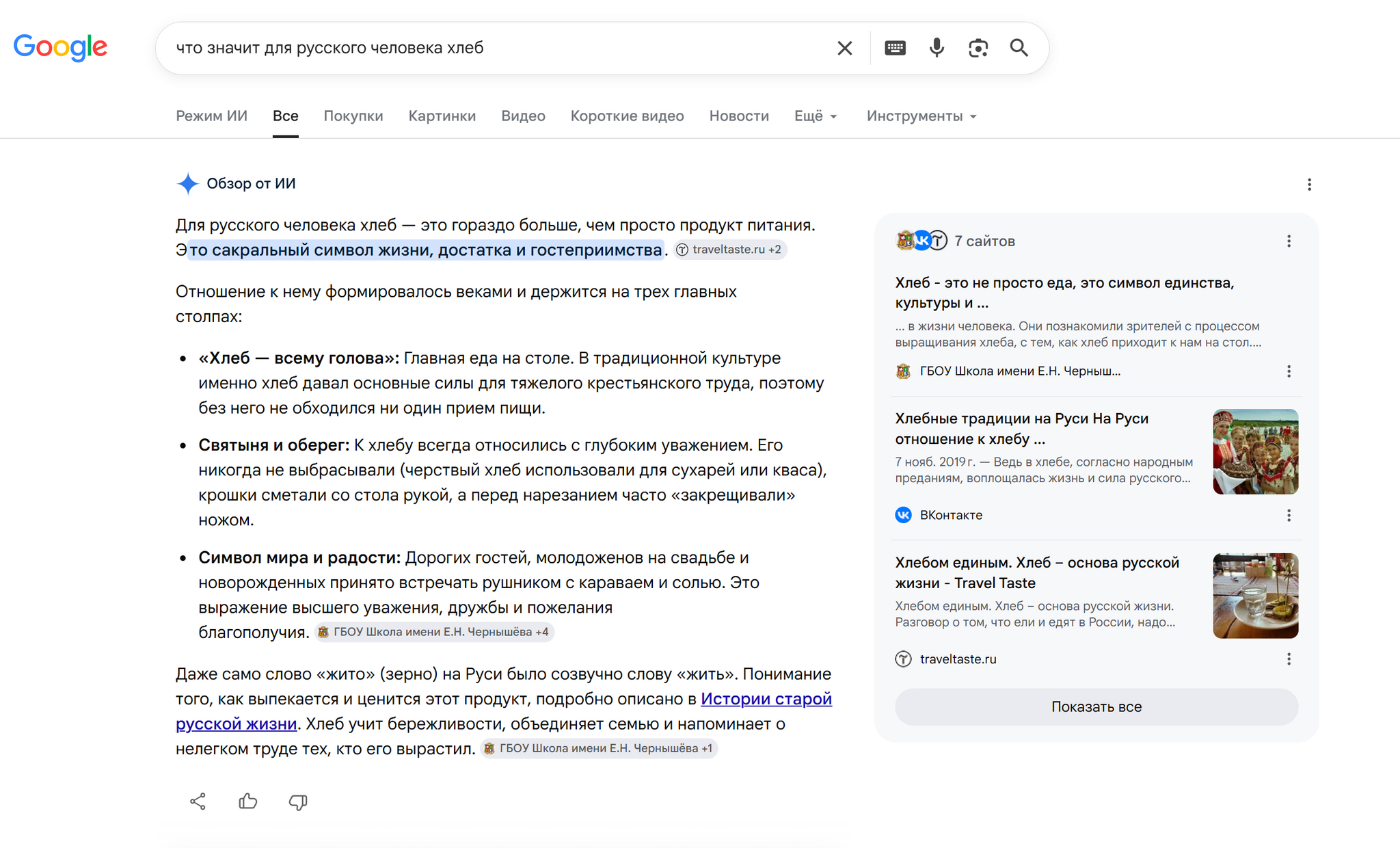Click the ВКонтакте logo icon
The width and height of the screenshot is (1400, 848).
pos(903,515)
